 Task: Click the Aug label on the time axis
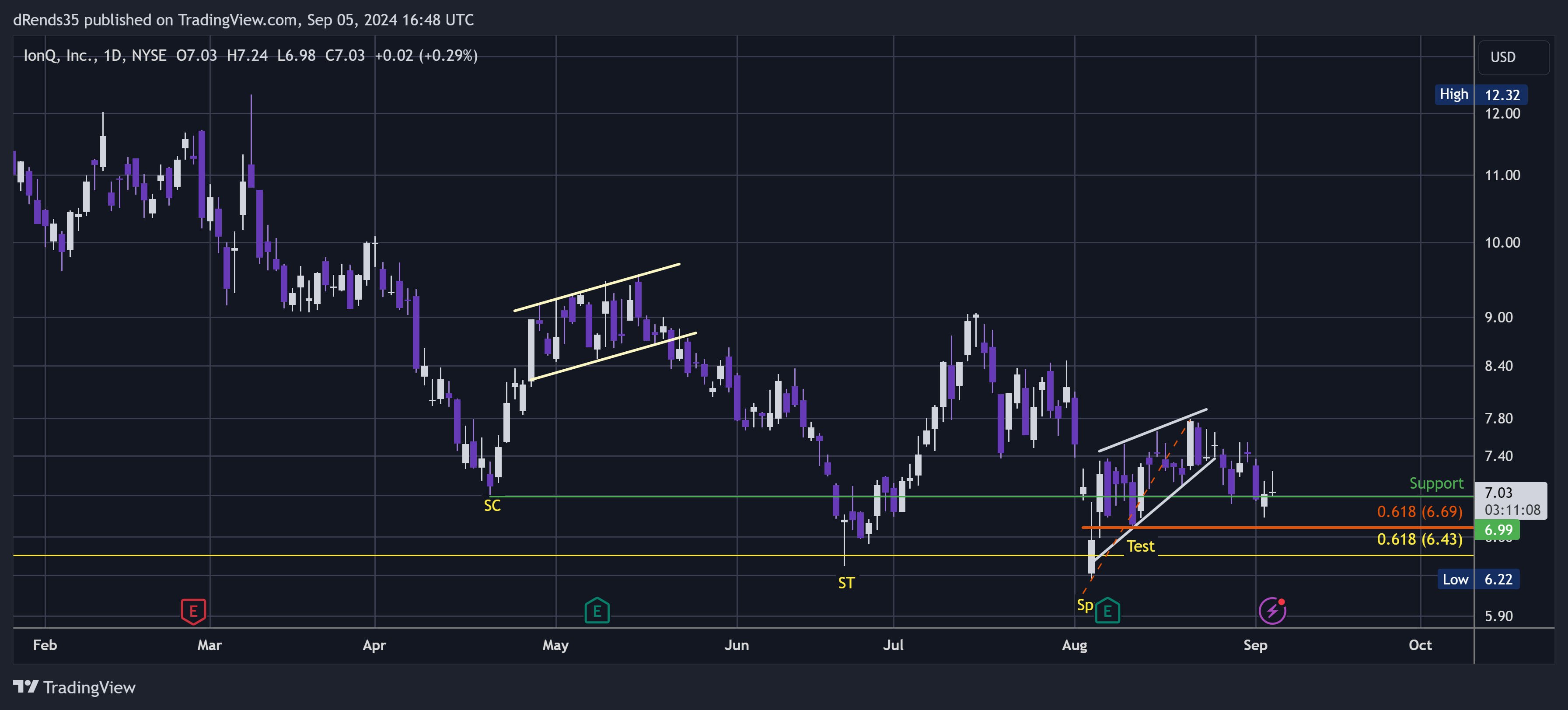[x=1074, y=645]
